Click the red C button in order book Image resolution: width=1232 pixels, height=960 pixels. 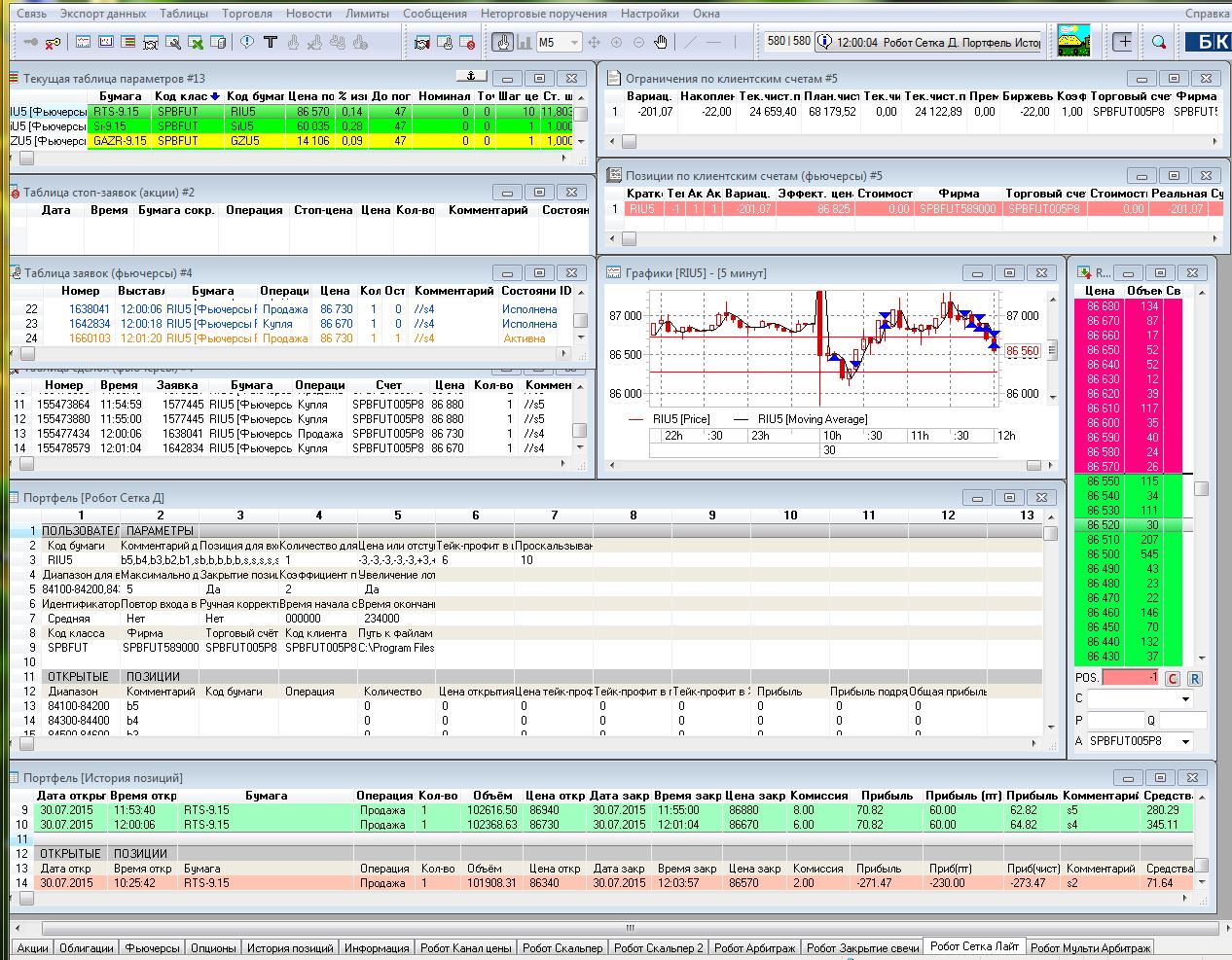click(x=1173, y=678)
